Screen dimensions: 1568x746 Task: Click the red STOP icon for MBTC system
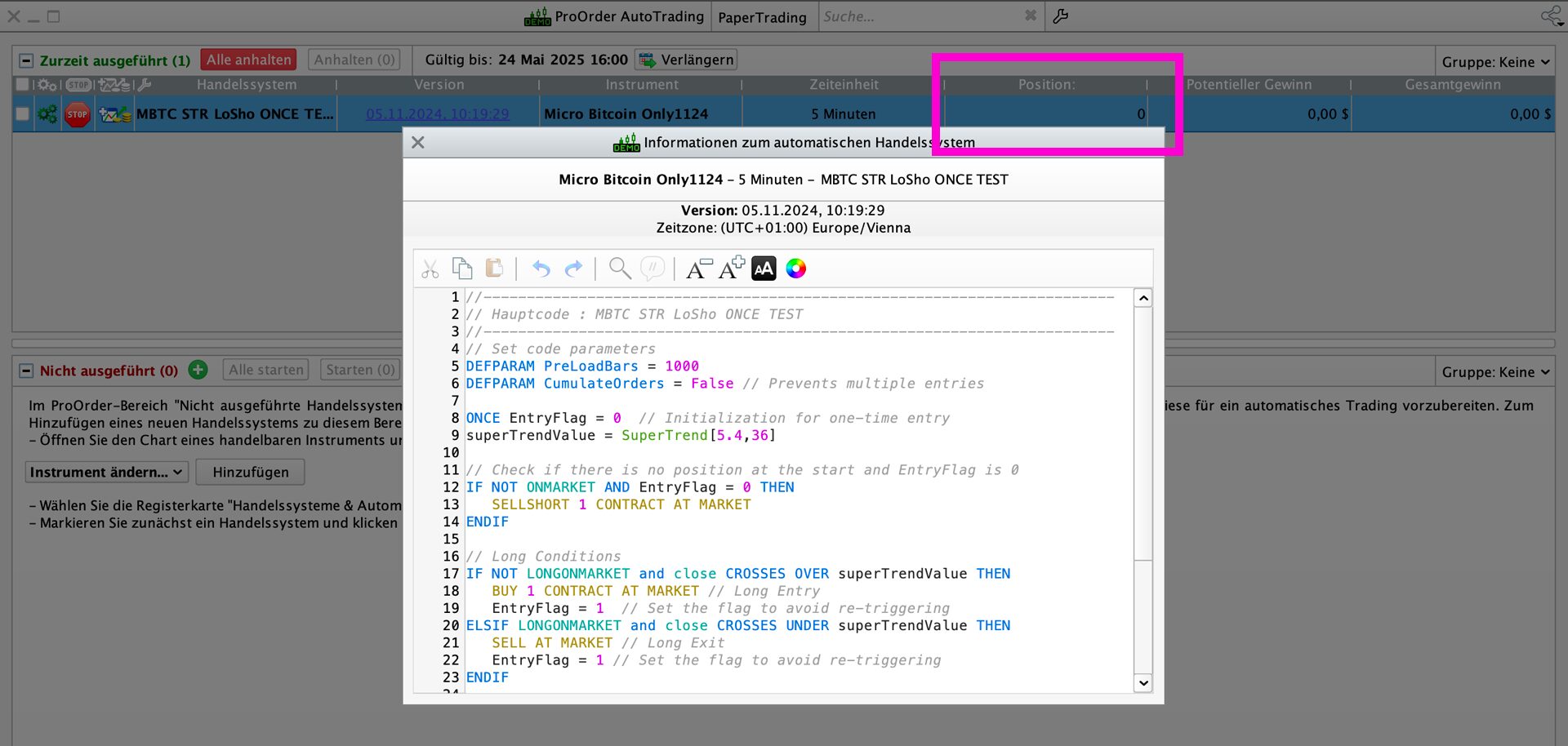click(78, 114)
